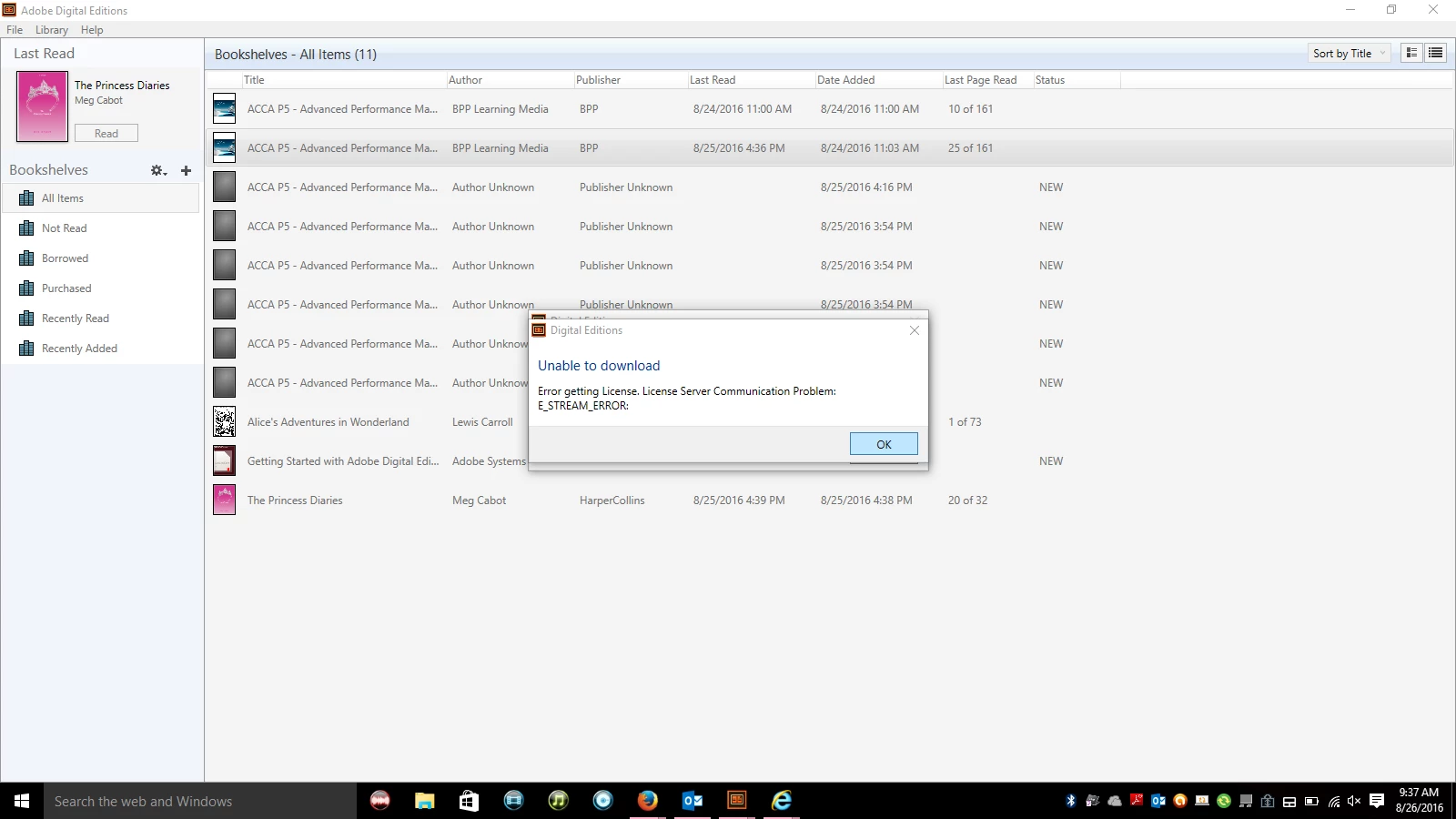Sort by the Author column header
1456x819 pixels.
click(x=510, y=80)
